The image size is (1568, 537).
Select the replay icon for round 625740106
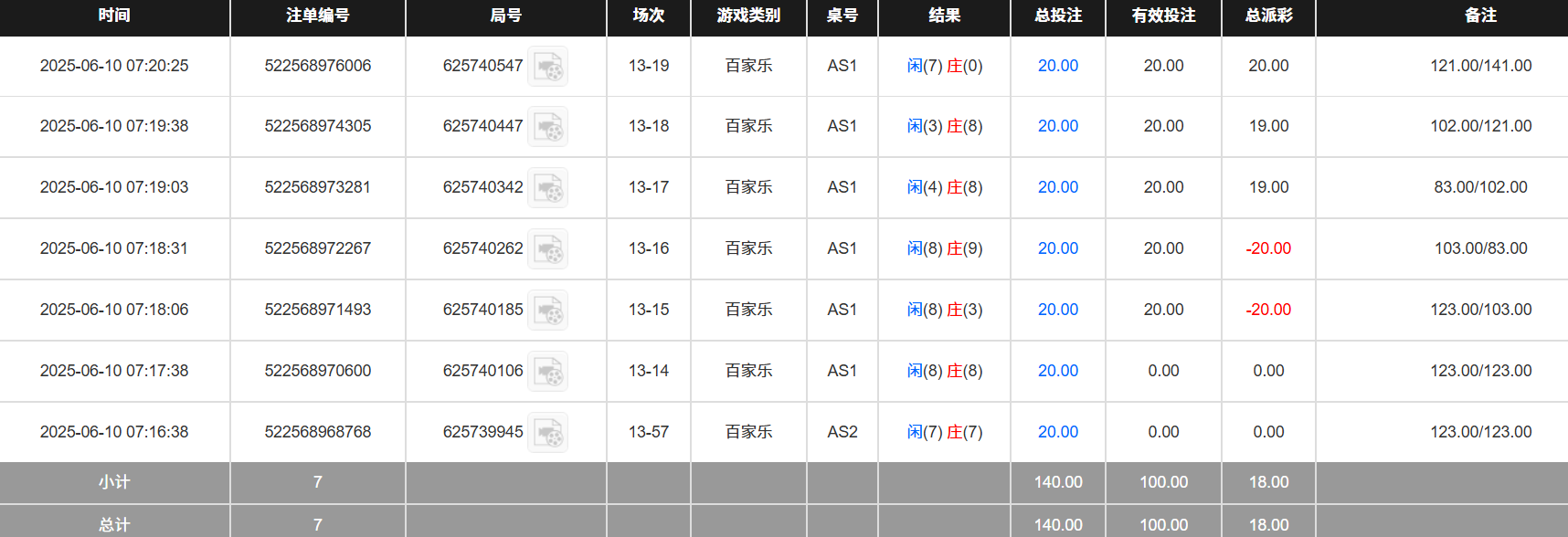click(547, 371)
